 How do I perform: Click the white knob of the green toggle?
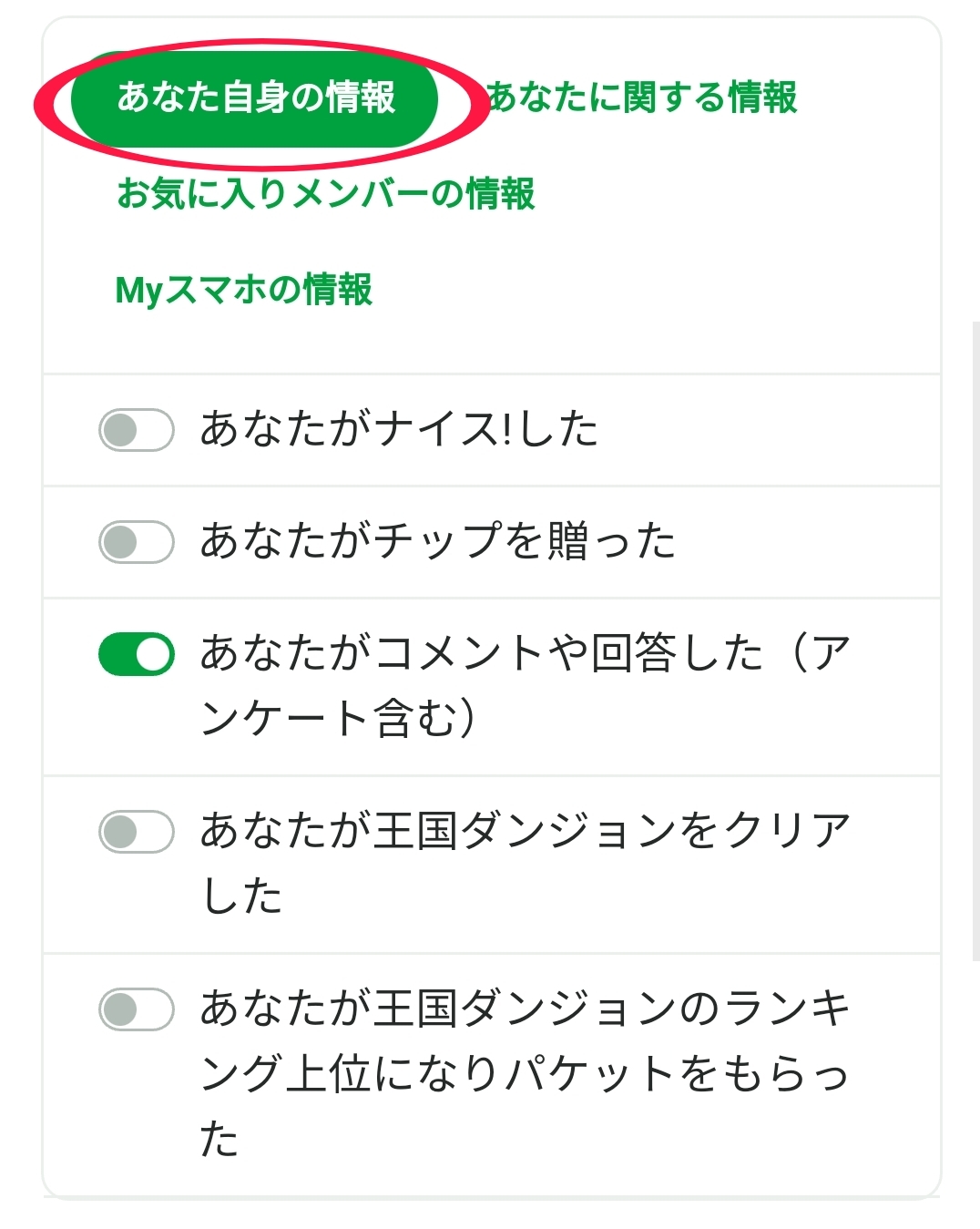pyautogui.click(x=156, y=654)
